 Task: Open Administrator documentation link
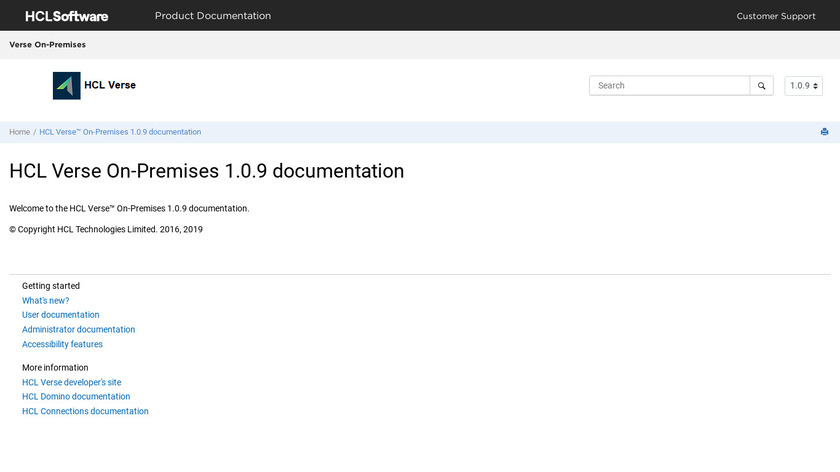79,330
